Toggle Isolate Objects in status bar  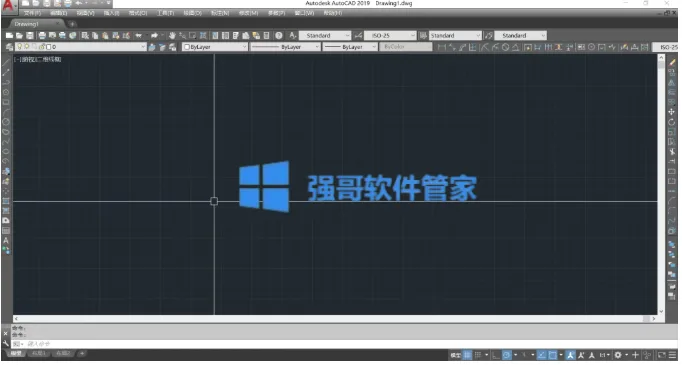(648, 355)
